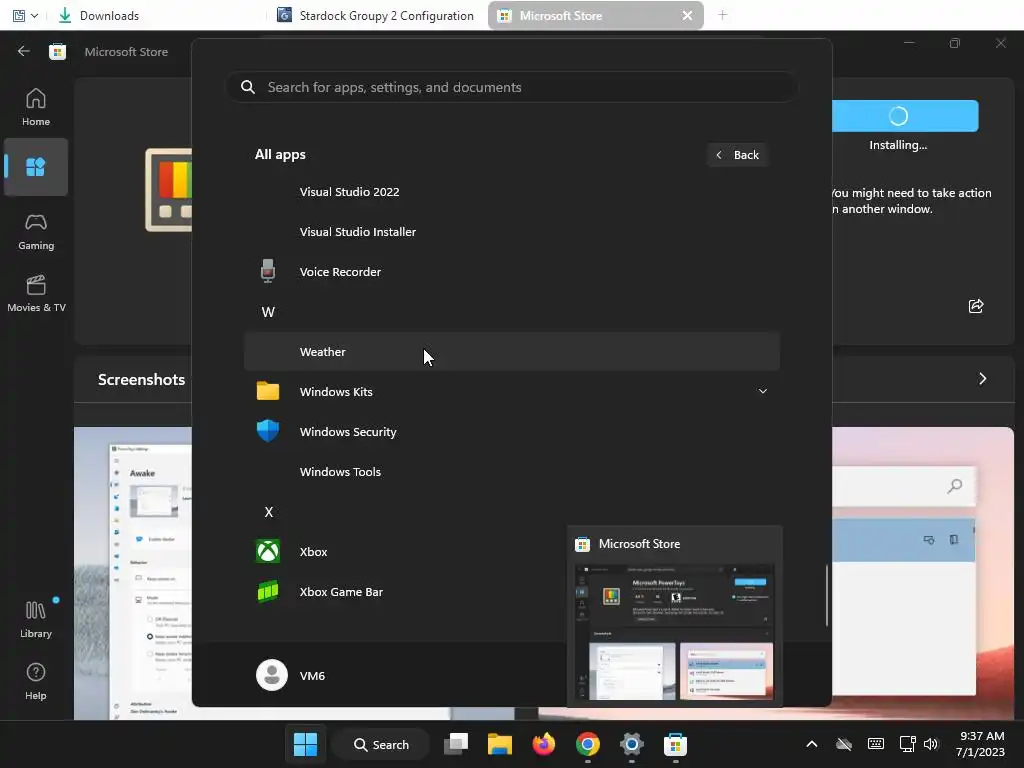
Task: Open Visual Studio Installer entry
Action: click(x=511, y=232)
